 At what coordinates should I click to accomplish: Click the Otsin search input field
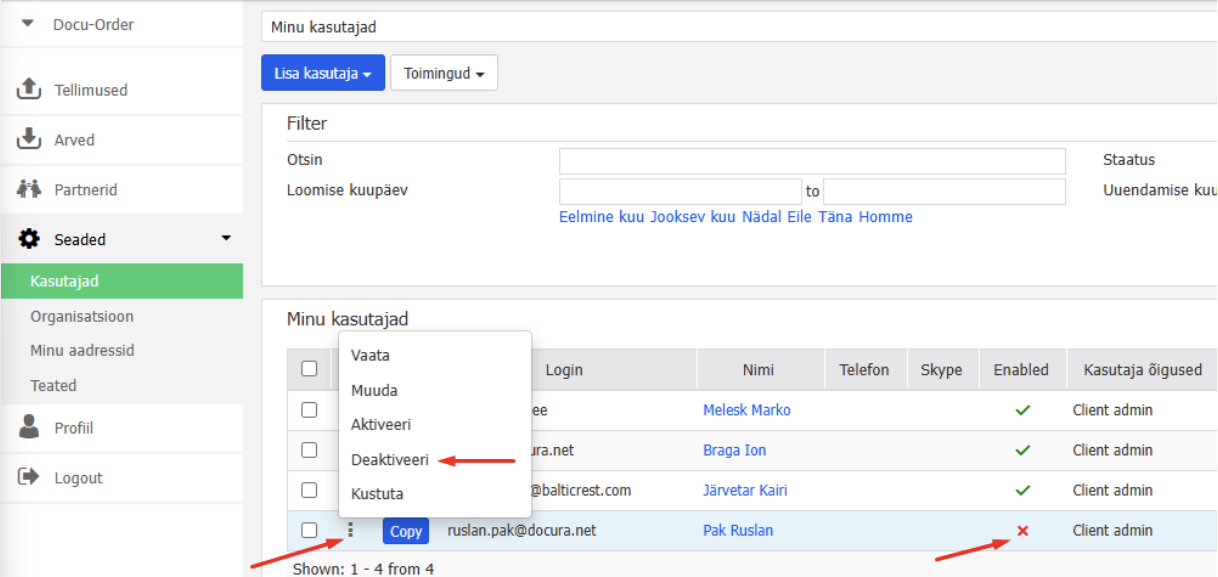pos(811,161)
